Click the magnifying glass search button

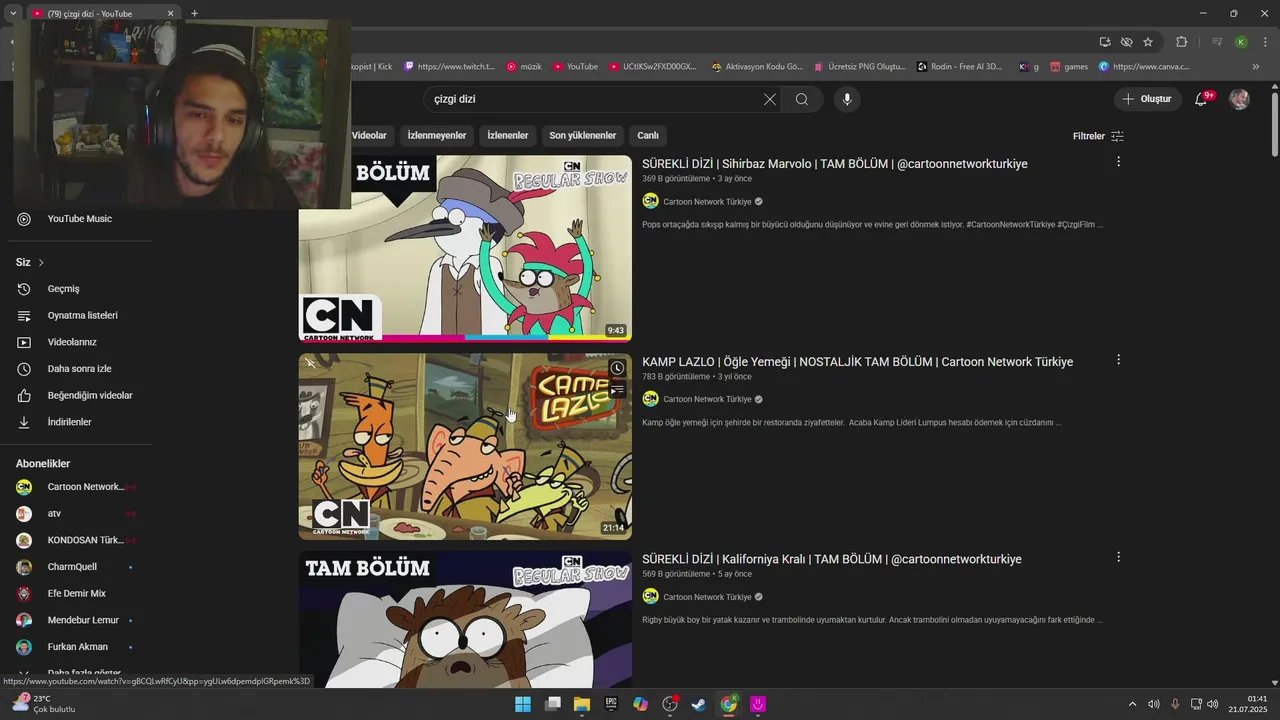pyautogui.click(x=802, y=99)
